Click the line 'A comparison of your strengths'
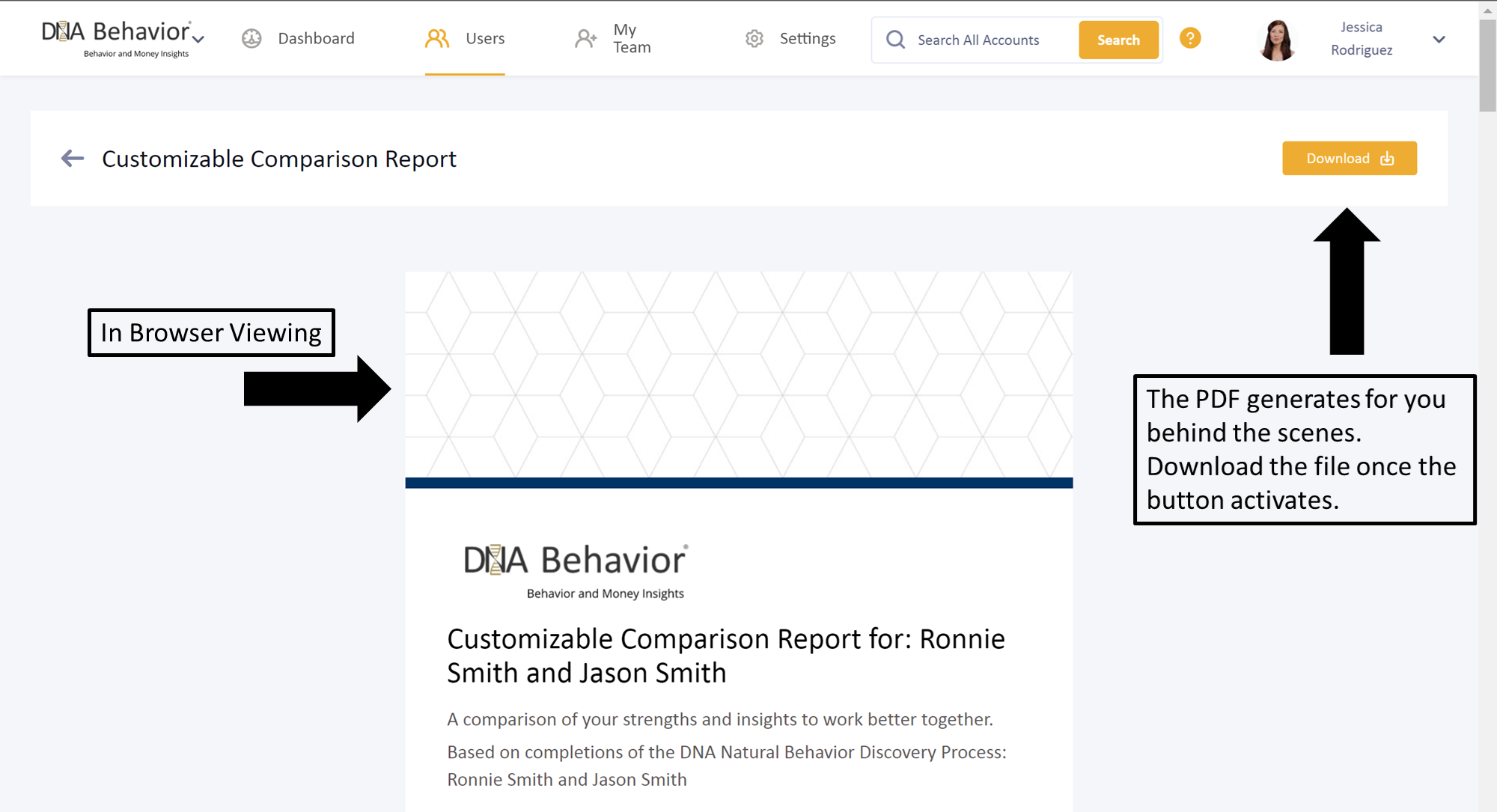The height and width of the screenshot is (812, 1497). pyautogui.click(x=719, y=719)
